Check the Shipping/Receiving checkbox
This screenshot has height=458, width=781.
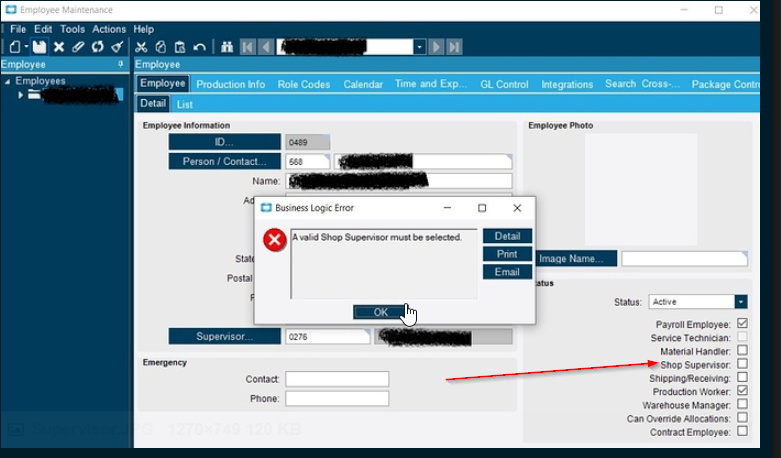point(742,377)
